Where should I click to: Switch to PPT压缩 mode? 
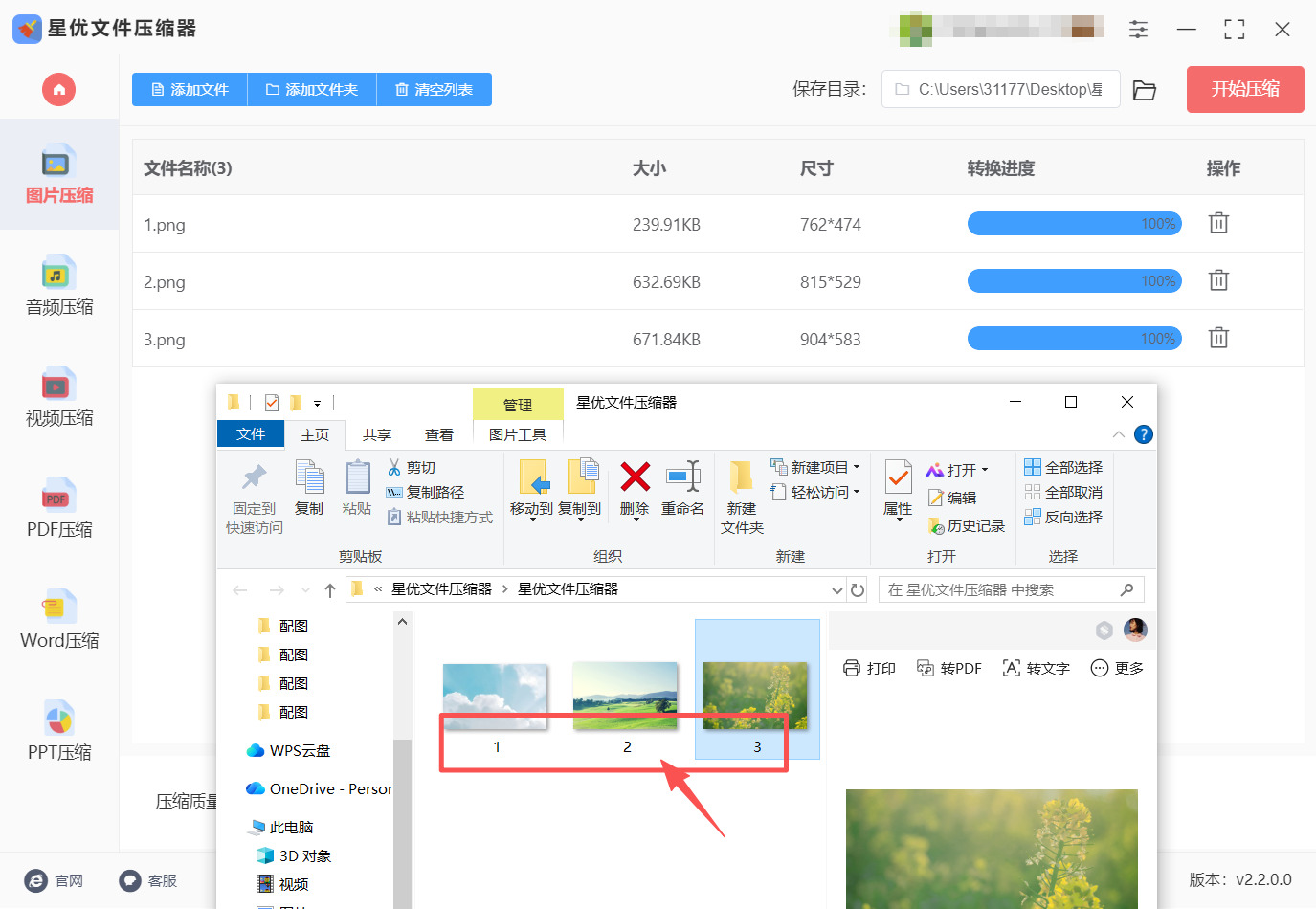click(59, 731)
